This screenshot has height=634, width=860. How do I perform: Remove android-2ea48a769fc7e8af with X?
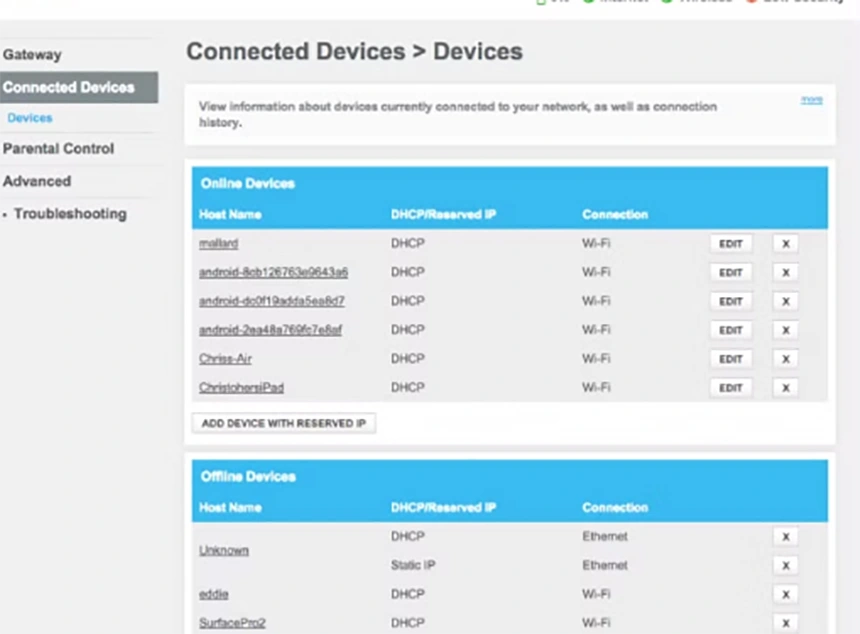click(785, 330)
